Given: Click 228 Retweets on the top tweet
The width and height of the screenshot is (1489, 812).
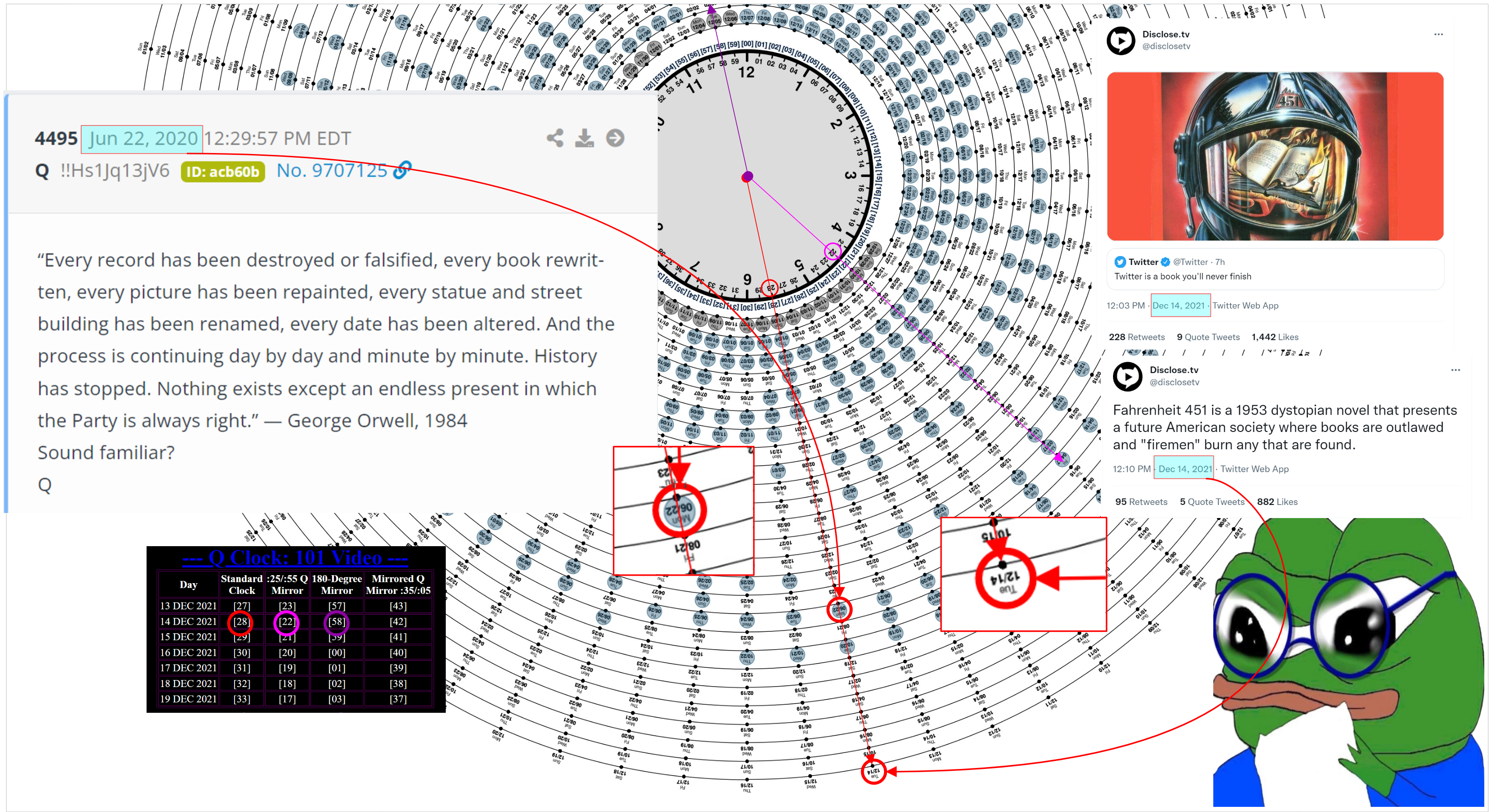Looking at the screenshot, I should coord(1136,337).
